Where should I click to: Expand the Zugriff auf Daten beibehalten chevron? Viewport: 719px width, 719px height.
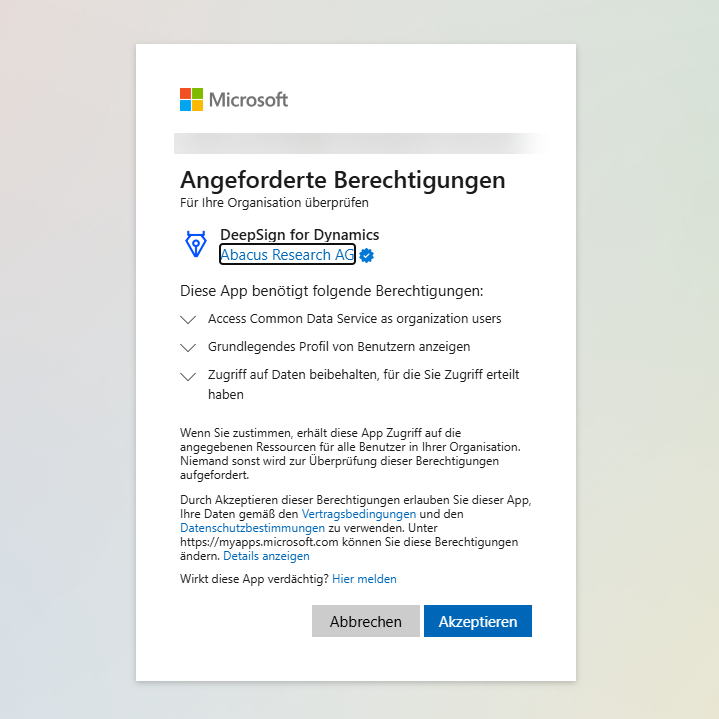pos(188,376)
